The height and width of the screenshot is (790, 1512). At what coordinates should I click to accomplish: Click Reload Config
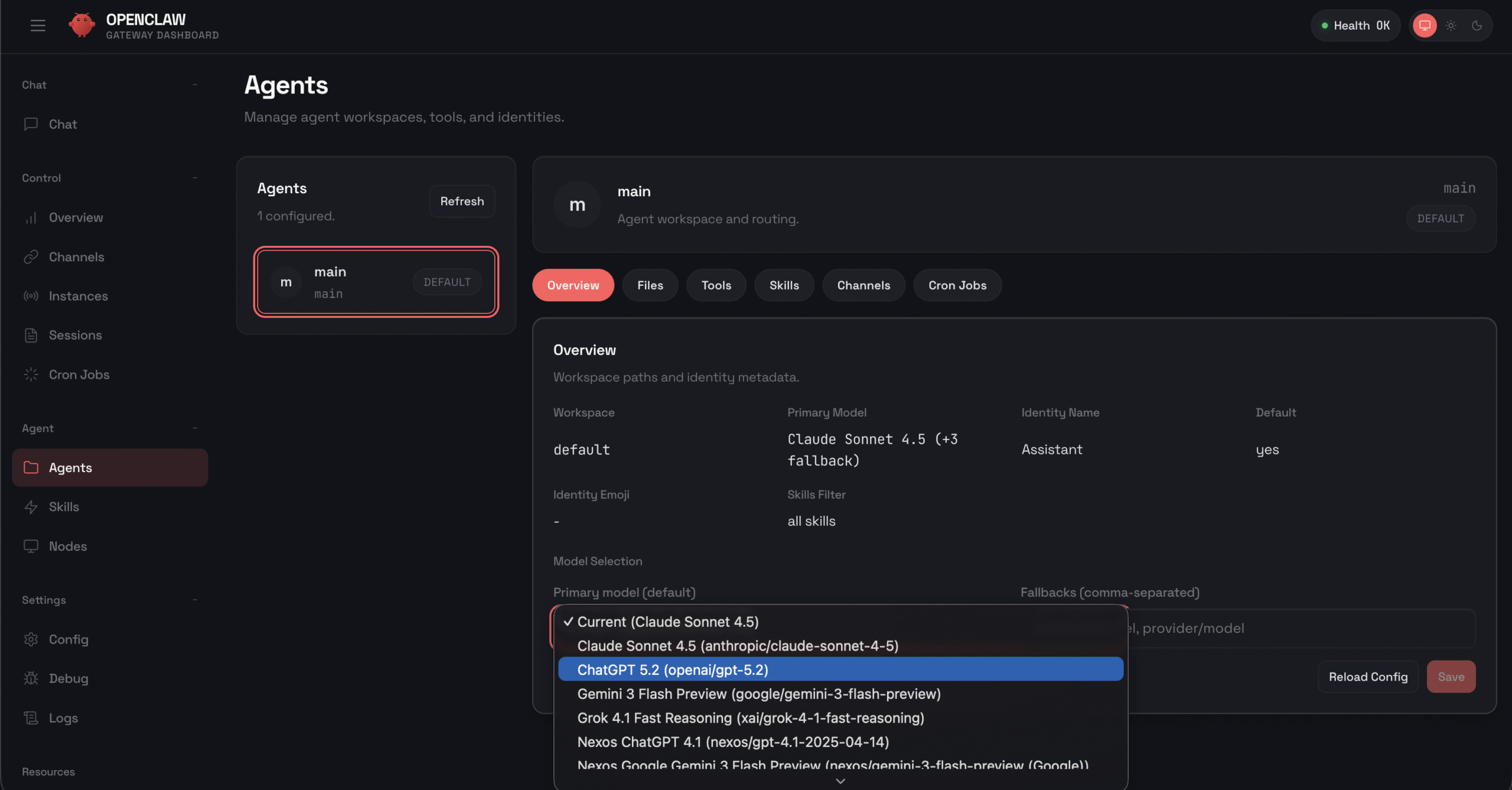pos(1368,677)
